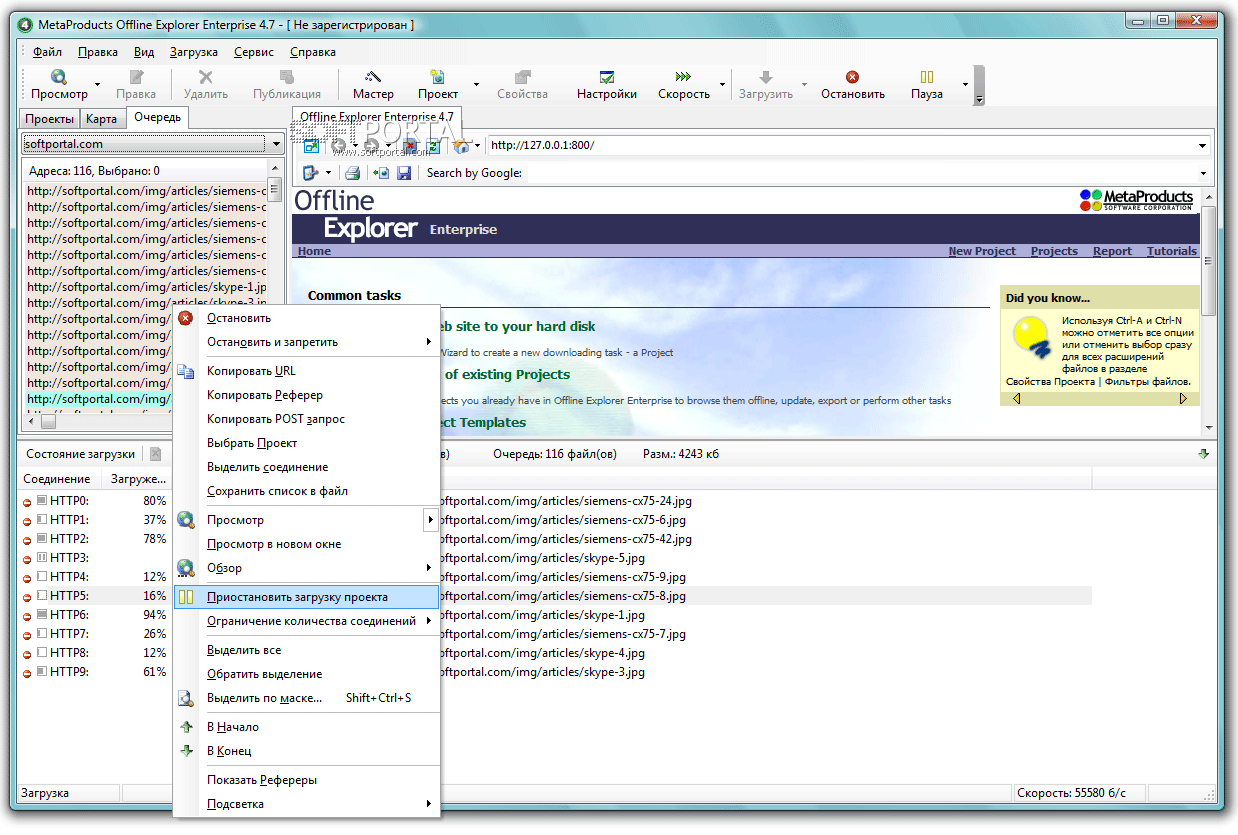The image size is (1238, 835).
Task: Choose Приостановить загрузку проекта in the context menu
Action: (x=306, y=597)
